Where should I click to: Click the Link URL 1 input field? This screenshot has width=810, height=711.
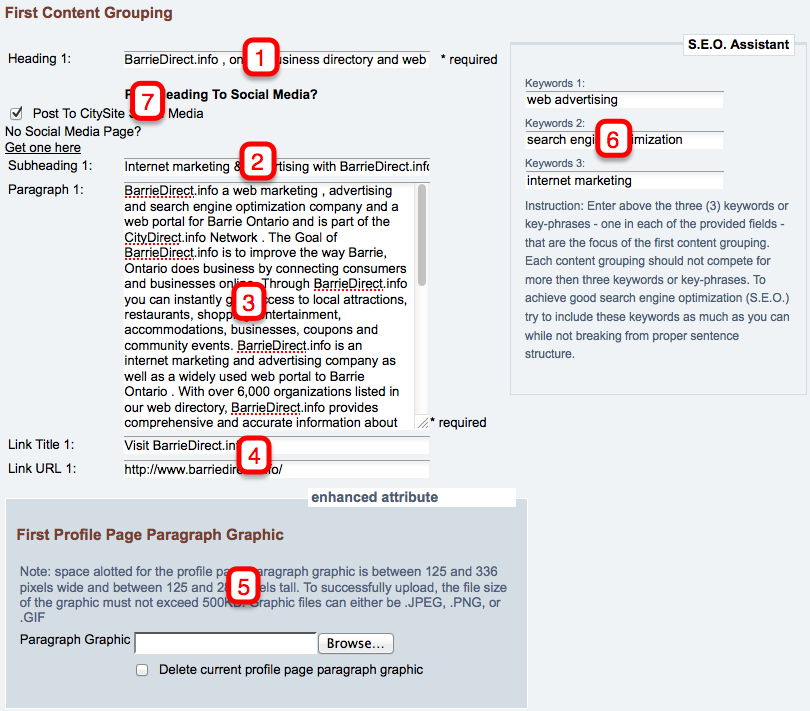pos(276,469)
